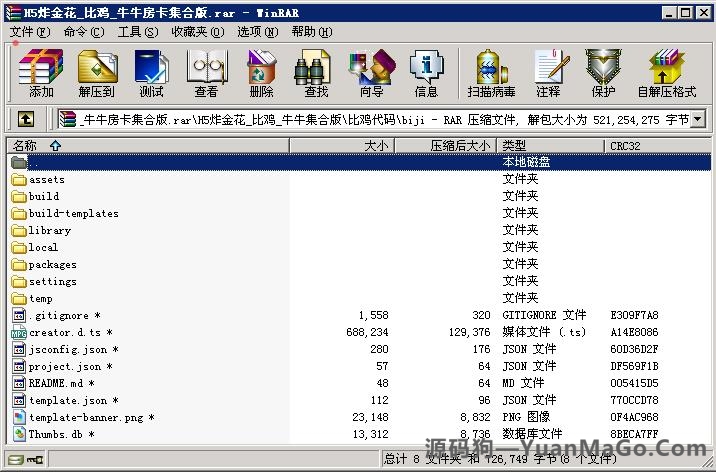Select the library folder row
This screenshot has height=472, width=716.
pos(359,230)
